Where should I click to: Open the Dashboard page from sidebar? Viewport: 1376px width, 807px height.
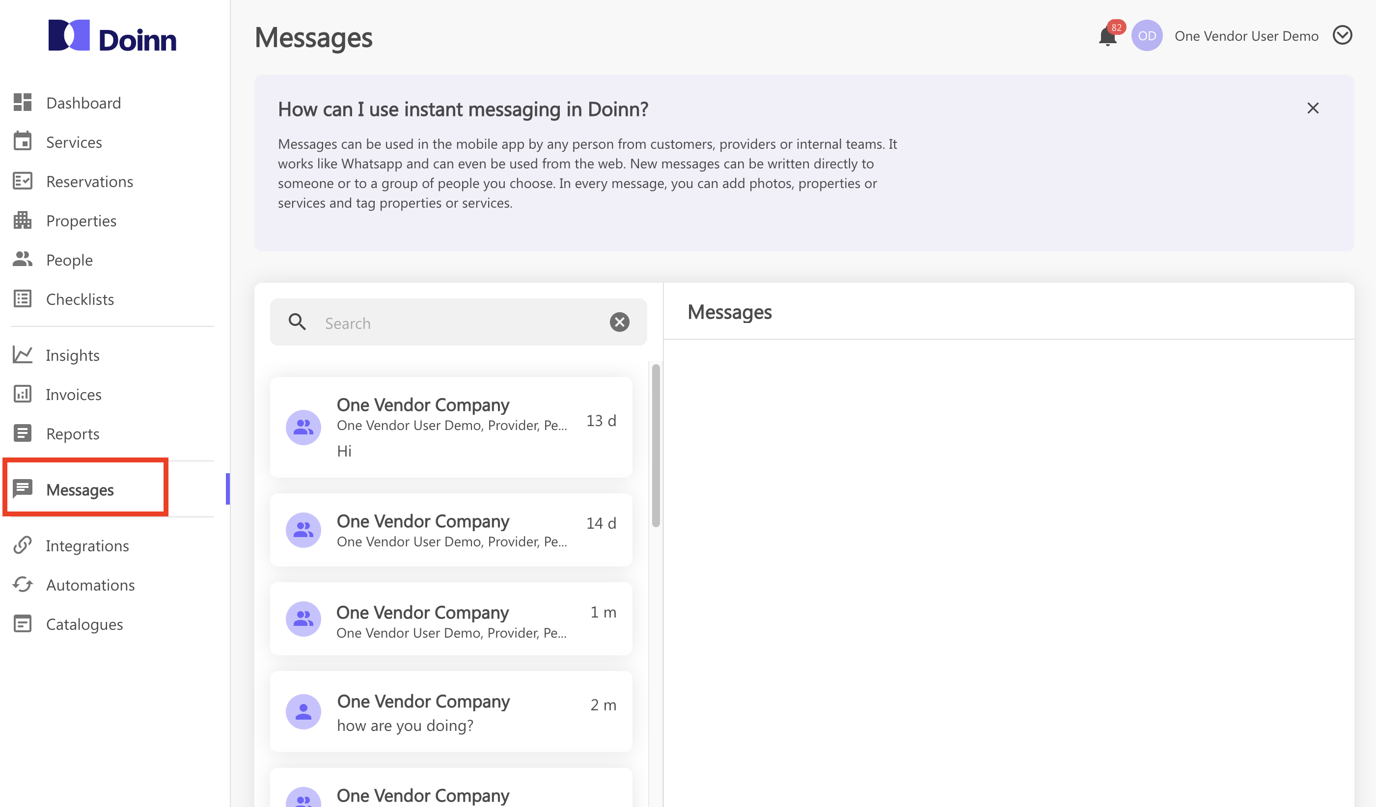[x=83, y=103]
